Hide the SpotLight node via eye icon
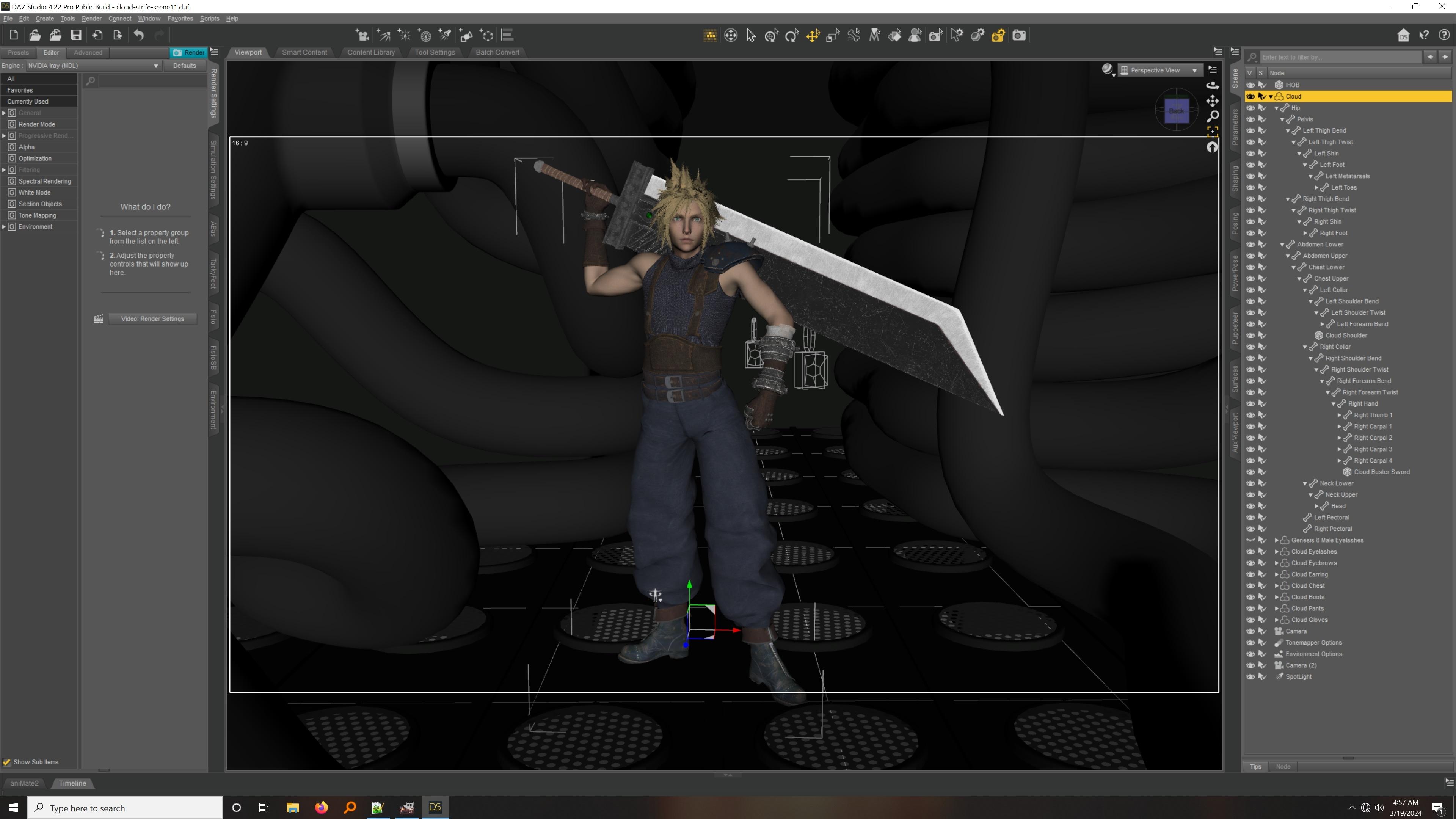This screenshot has height=819, width=1456. coord(1250,676)
